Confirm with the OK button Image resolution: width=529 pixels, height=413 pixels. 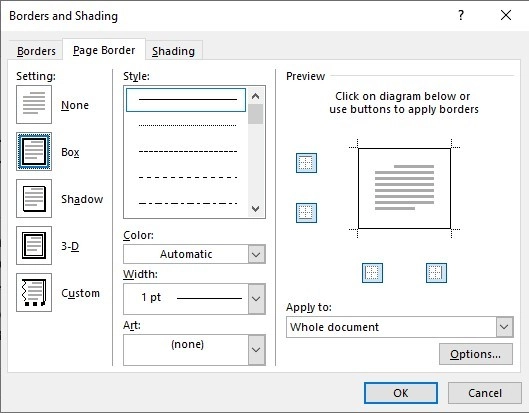(401, 393)
